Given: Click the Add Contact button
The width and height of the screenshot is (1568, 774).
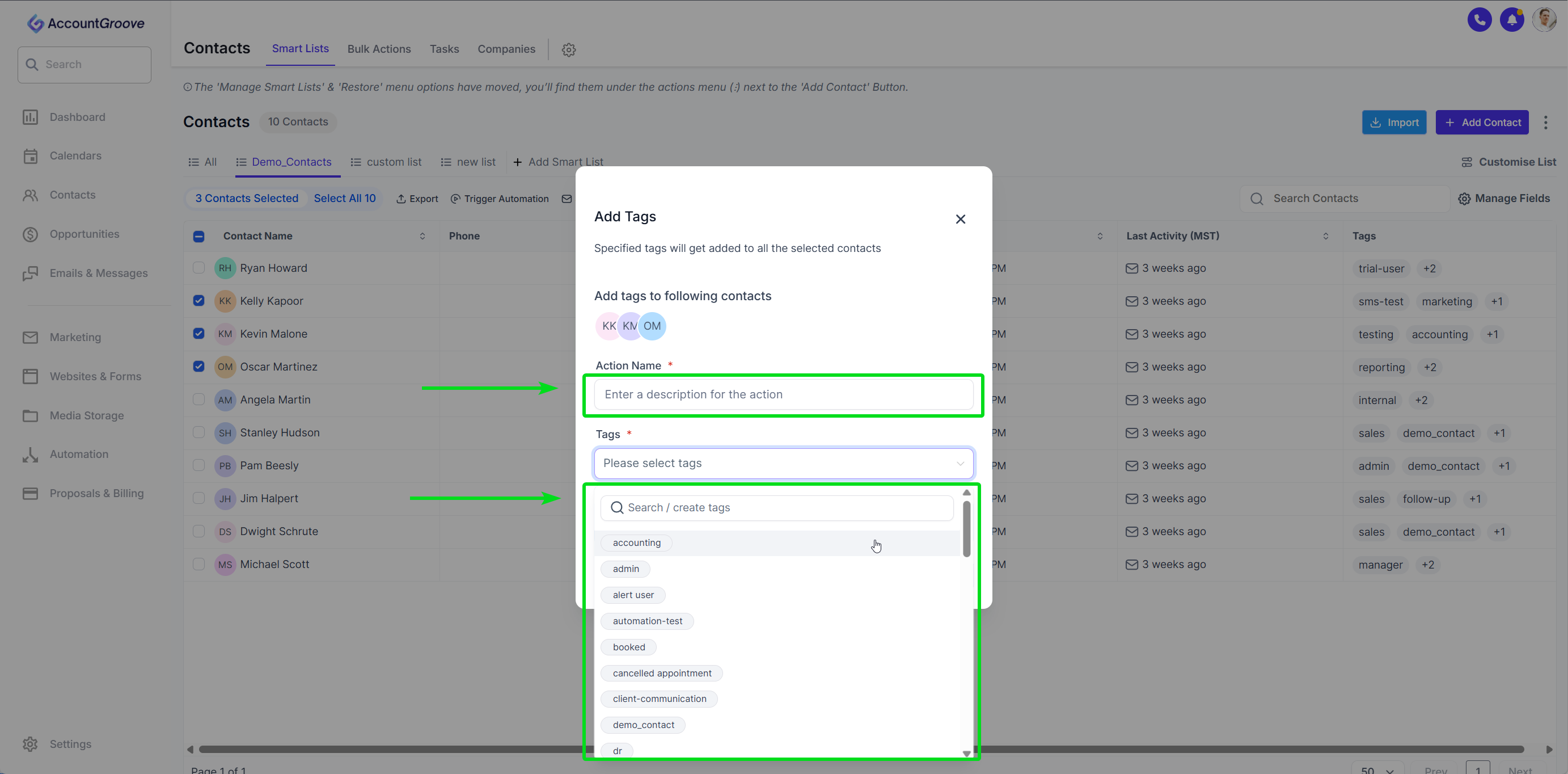Looking at the screenshot, I should click(1482, 123).
